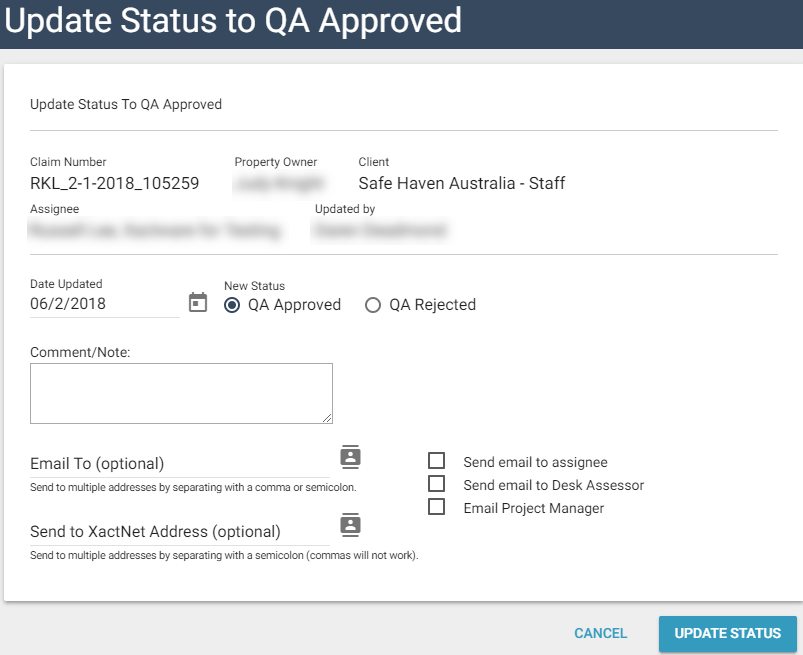The image size is (803, 655).
Task: Click the blurred Assignee value
Action: coord(155,231)
